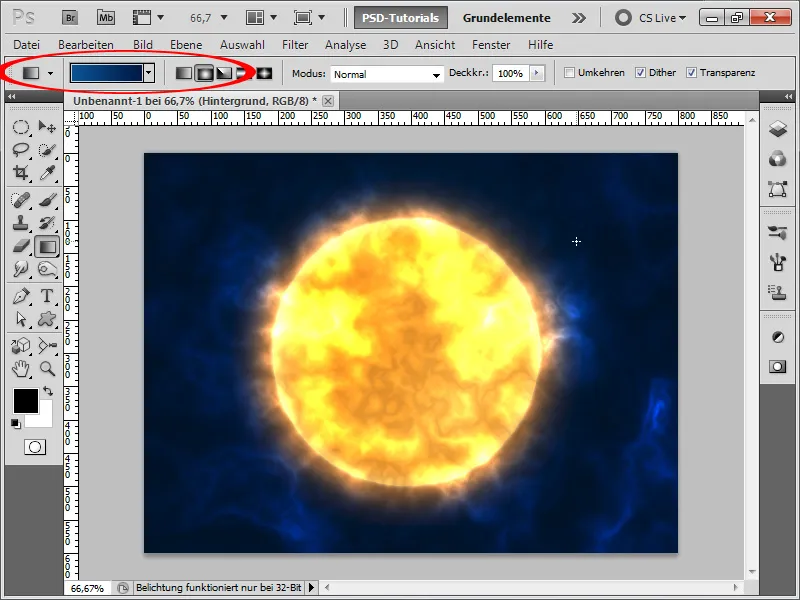Toggle the Transparenz checkbox
The height and width of the screenshot is (600, 800).
pos(691,73)
